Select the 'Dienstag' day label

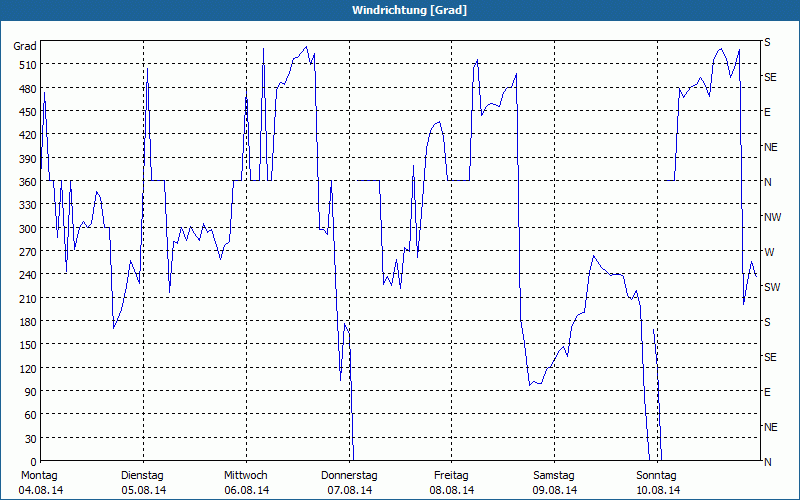tap(142, 475)
